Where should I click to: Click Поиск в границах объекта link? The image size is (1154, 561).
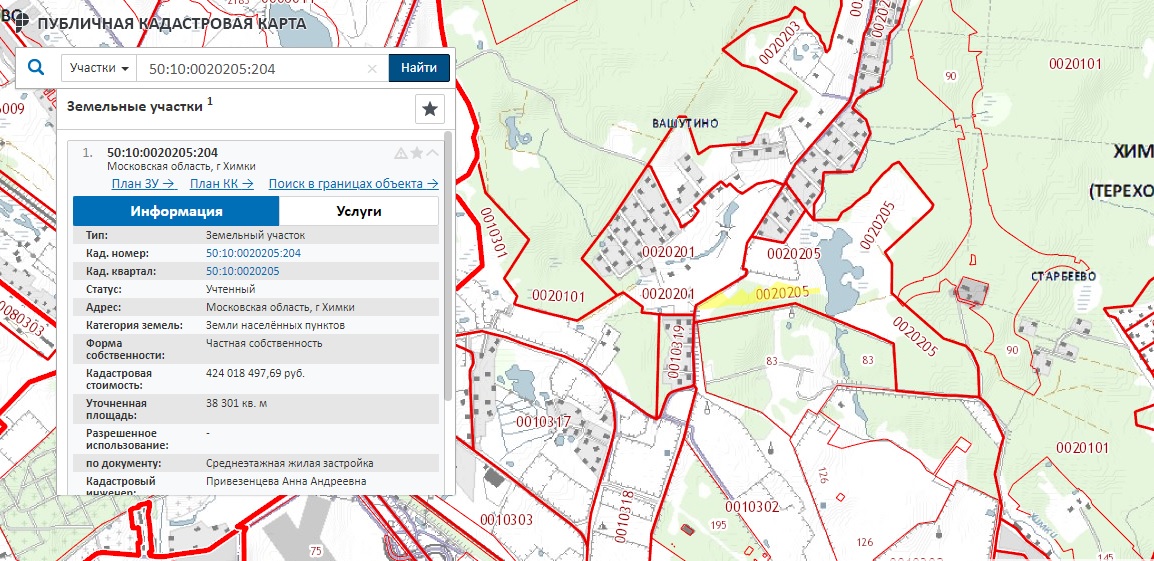tap(353, 184)
